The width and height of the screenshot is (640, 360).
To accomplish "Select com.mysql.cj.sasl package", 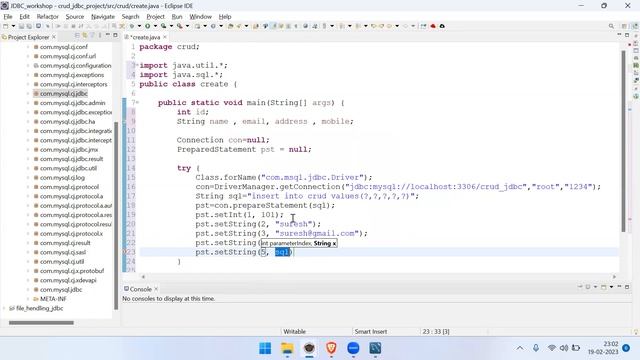I will pos(63,252).
